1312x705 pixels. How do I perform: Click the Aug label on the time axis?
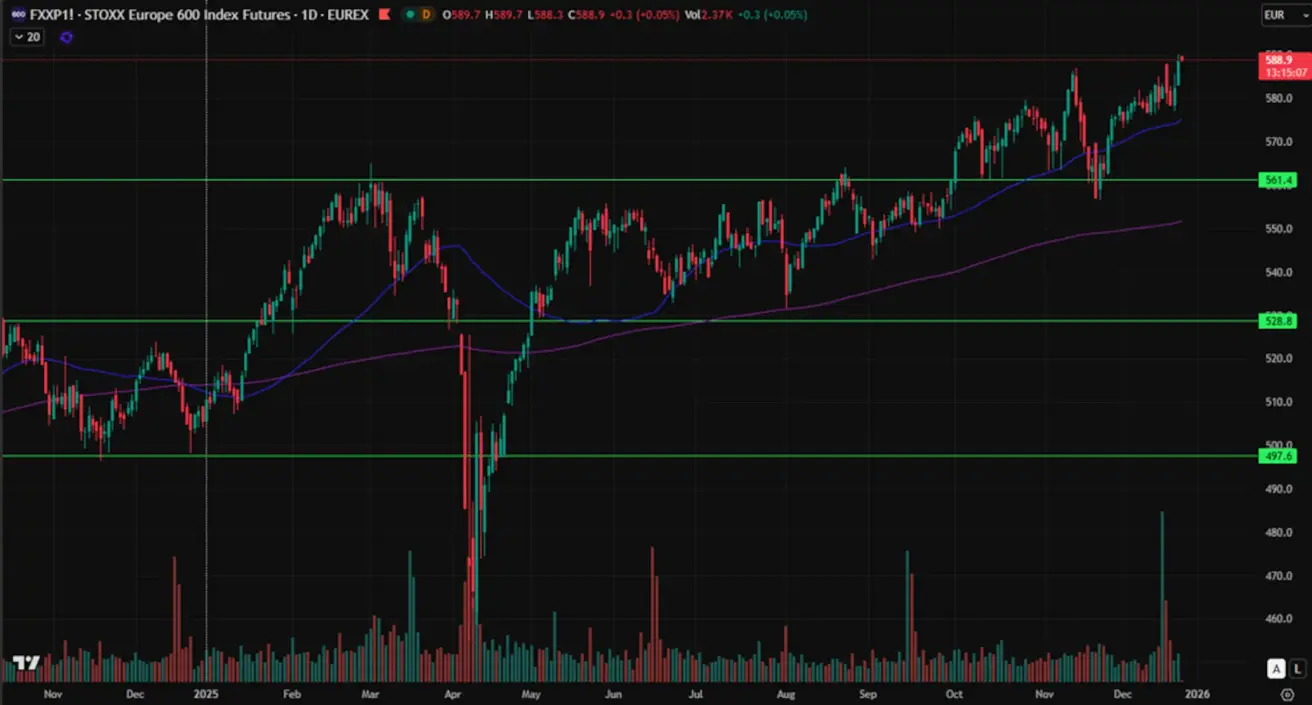786,694
